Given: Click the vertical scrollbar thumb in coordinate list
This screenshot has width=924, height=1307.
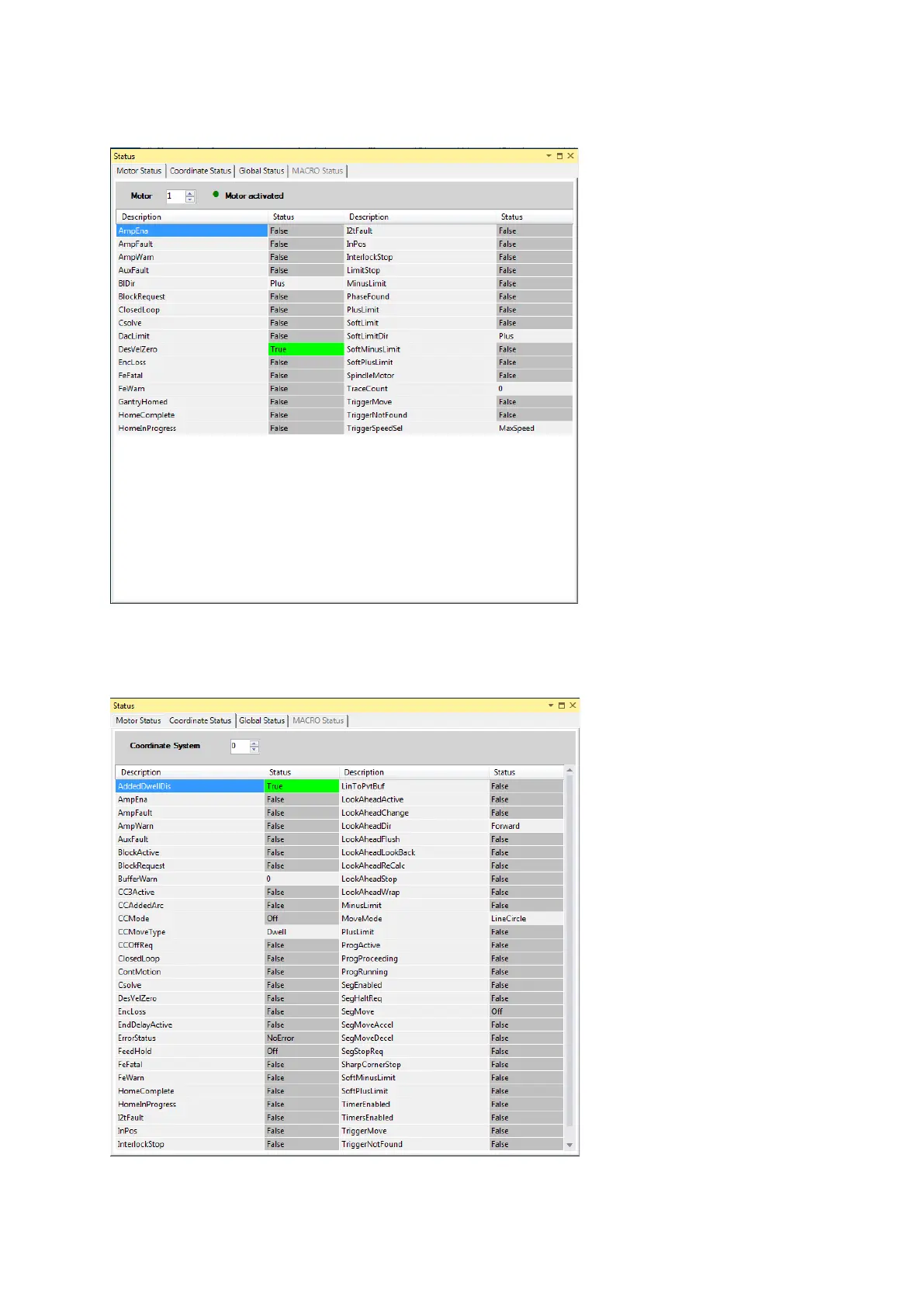Looking at the screenshot, I should (570, 951).
